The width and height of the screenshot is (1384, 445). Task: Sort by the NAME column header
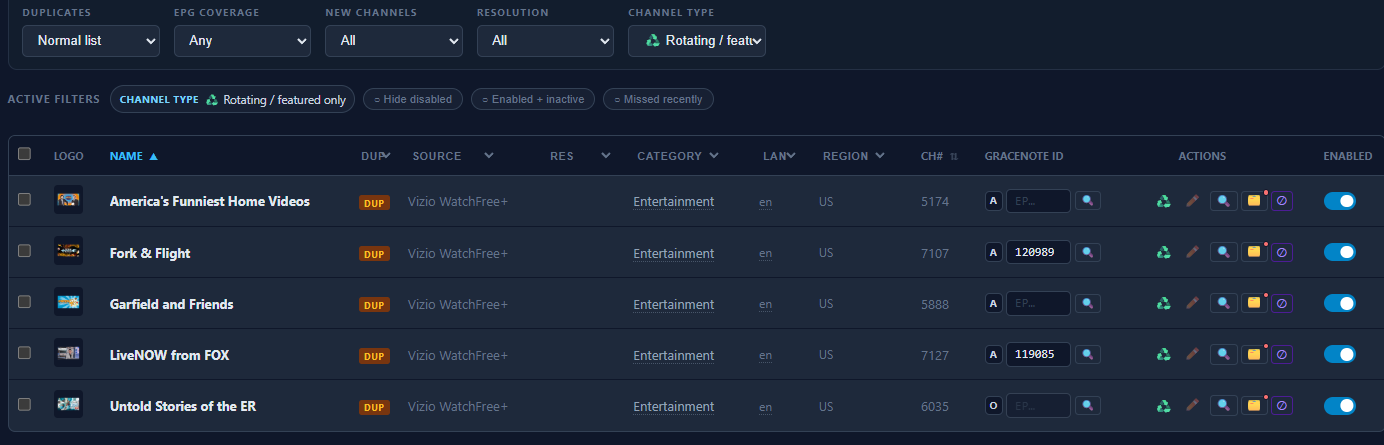(x=133, y=156)
